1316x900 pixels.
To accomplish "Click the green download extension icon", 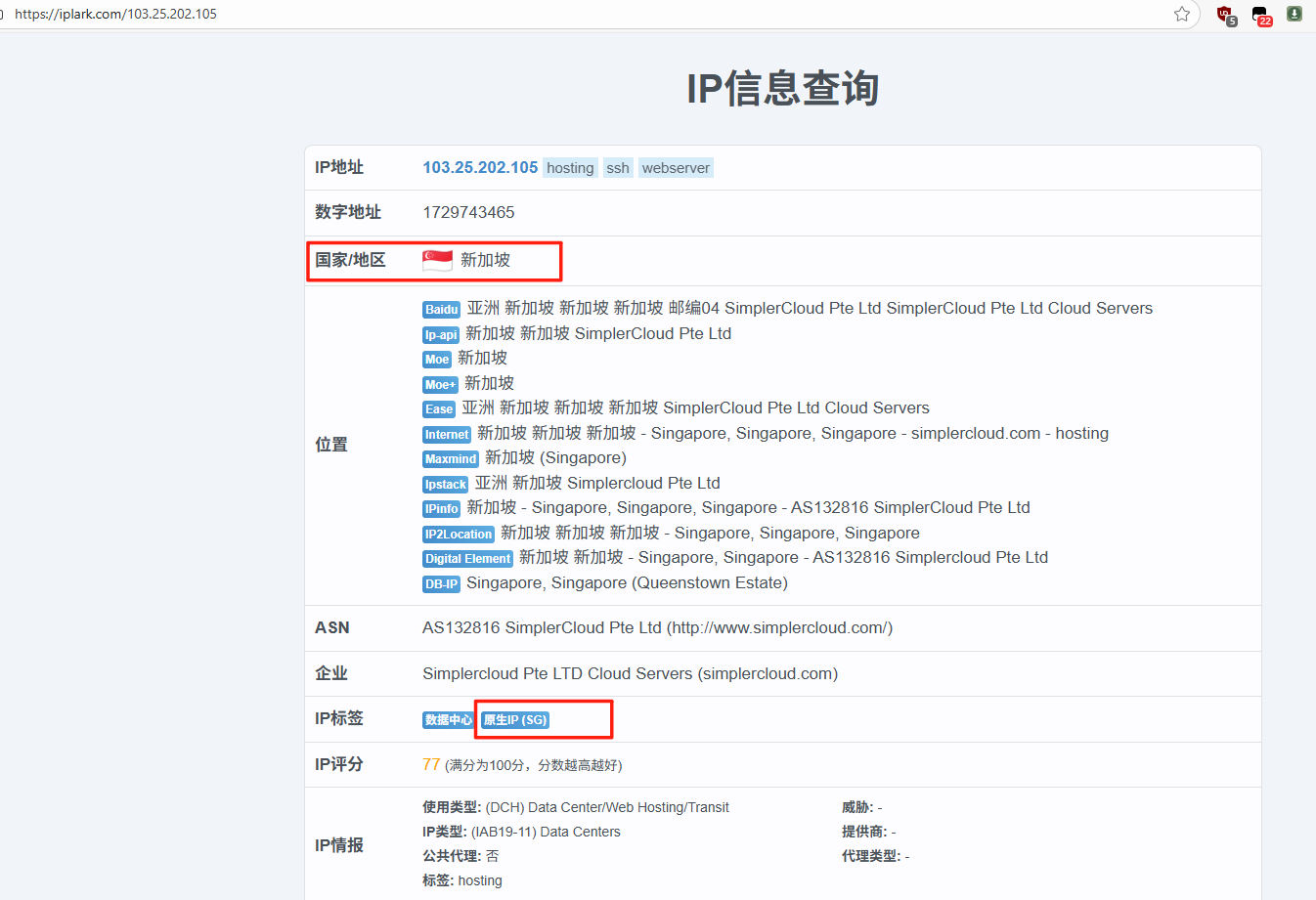I will click(1294, 14).
